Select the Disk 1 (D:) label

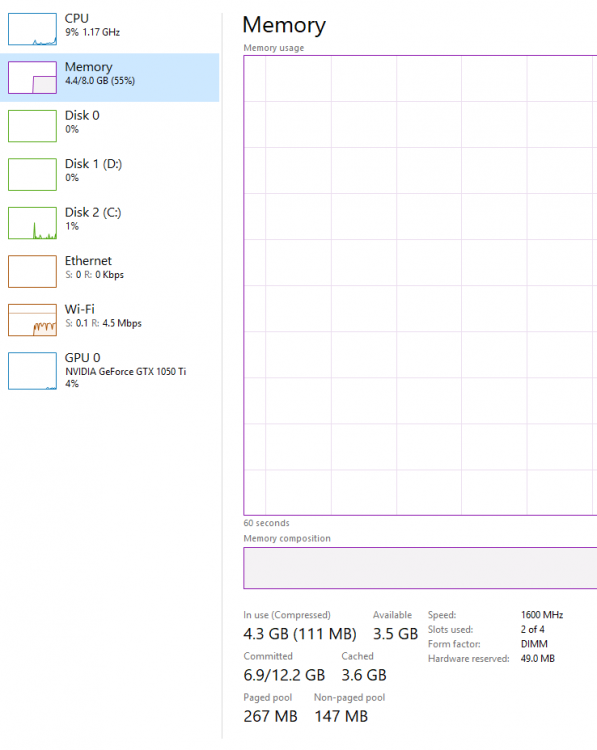point(93,164)
